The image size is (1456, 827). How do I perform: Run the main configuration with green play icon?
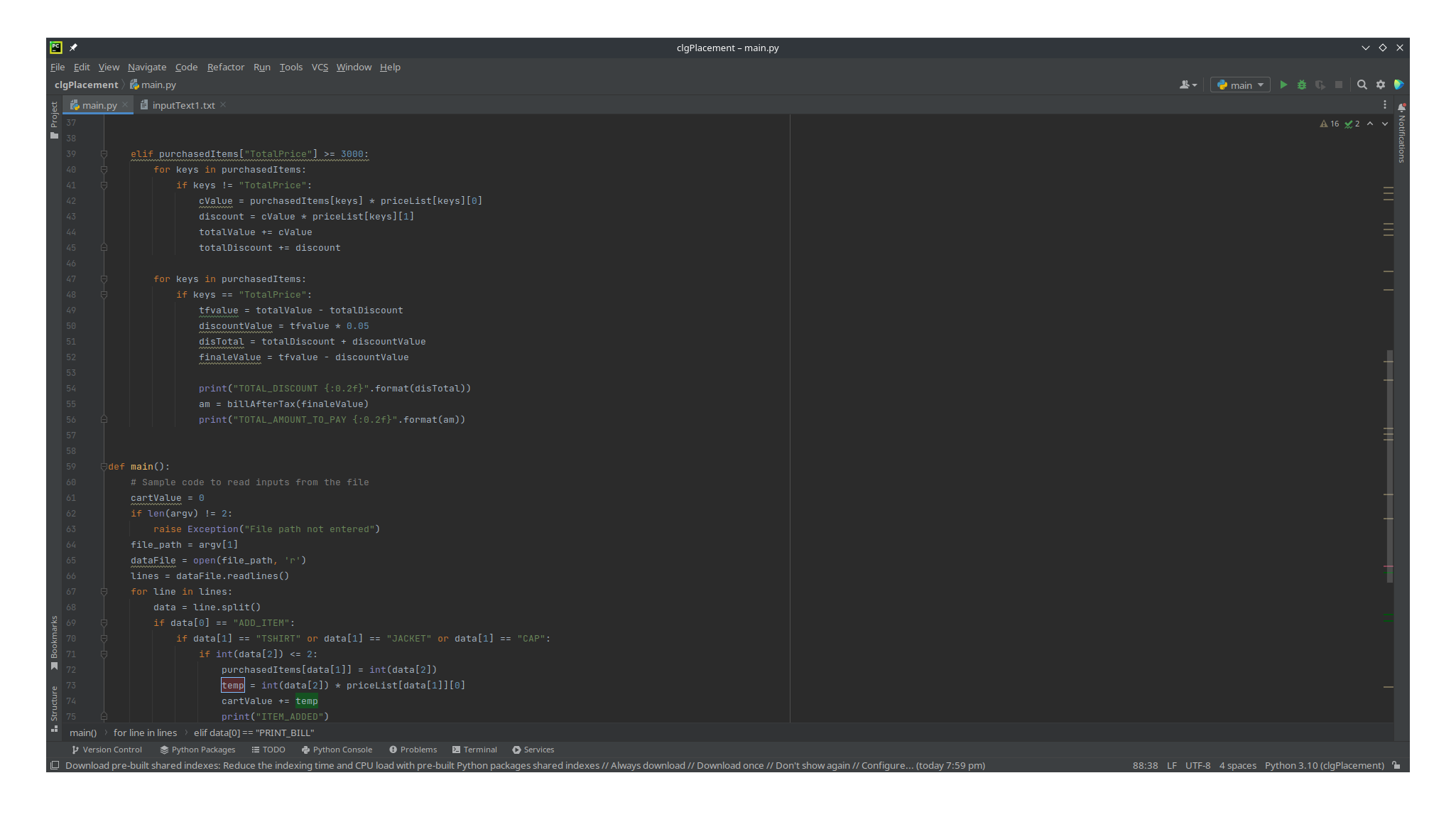click(x=1283, y=85)
